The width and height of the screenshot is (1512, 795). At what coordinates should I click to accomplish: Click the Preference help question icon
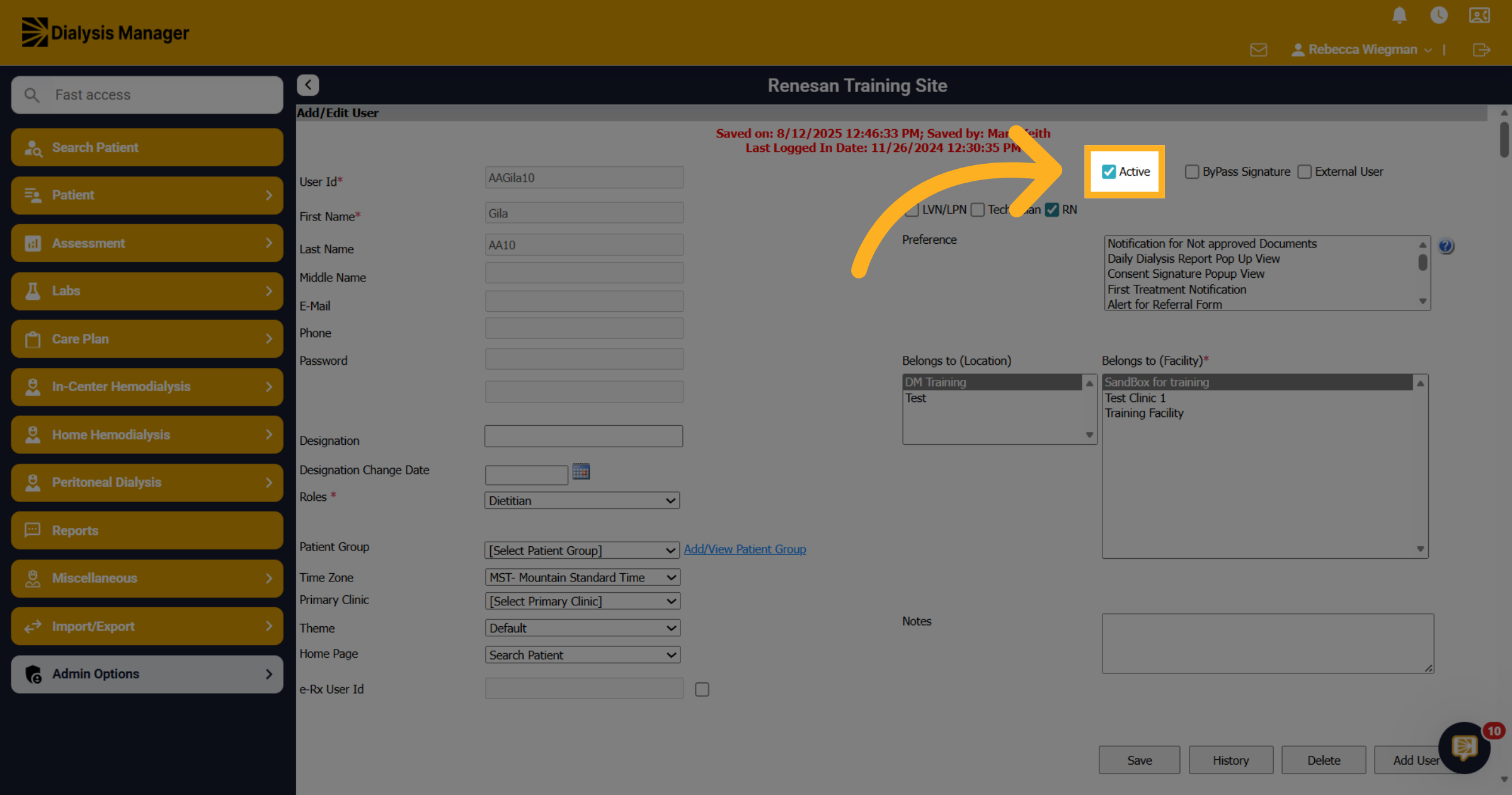[1446, 246]
